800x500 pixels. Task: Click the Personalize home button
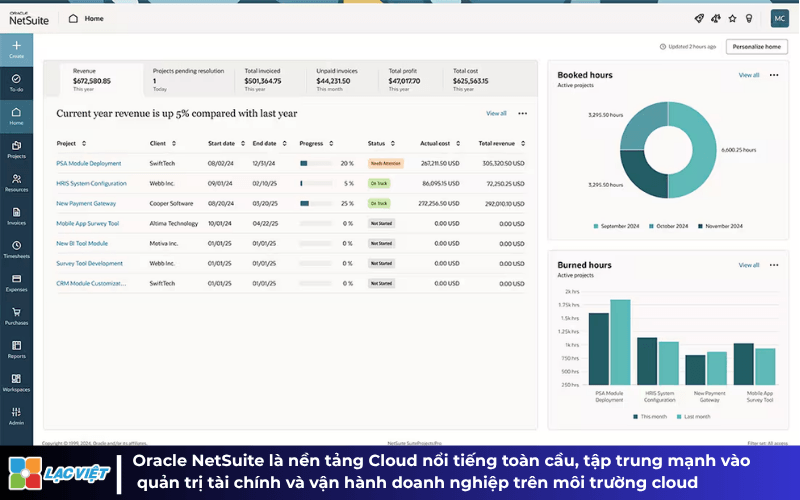tap(757, 46)
